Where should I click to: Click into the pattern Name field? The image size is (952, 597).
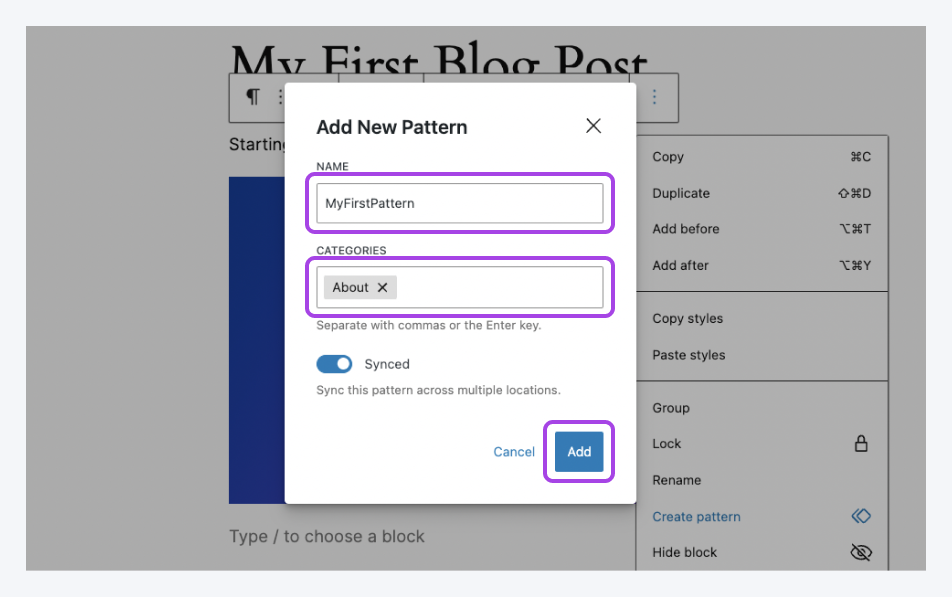click(460, 203)
